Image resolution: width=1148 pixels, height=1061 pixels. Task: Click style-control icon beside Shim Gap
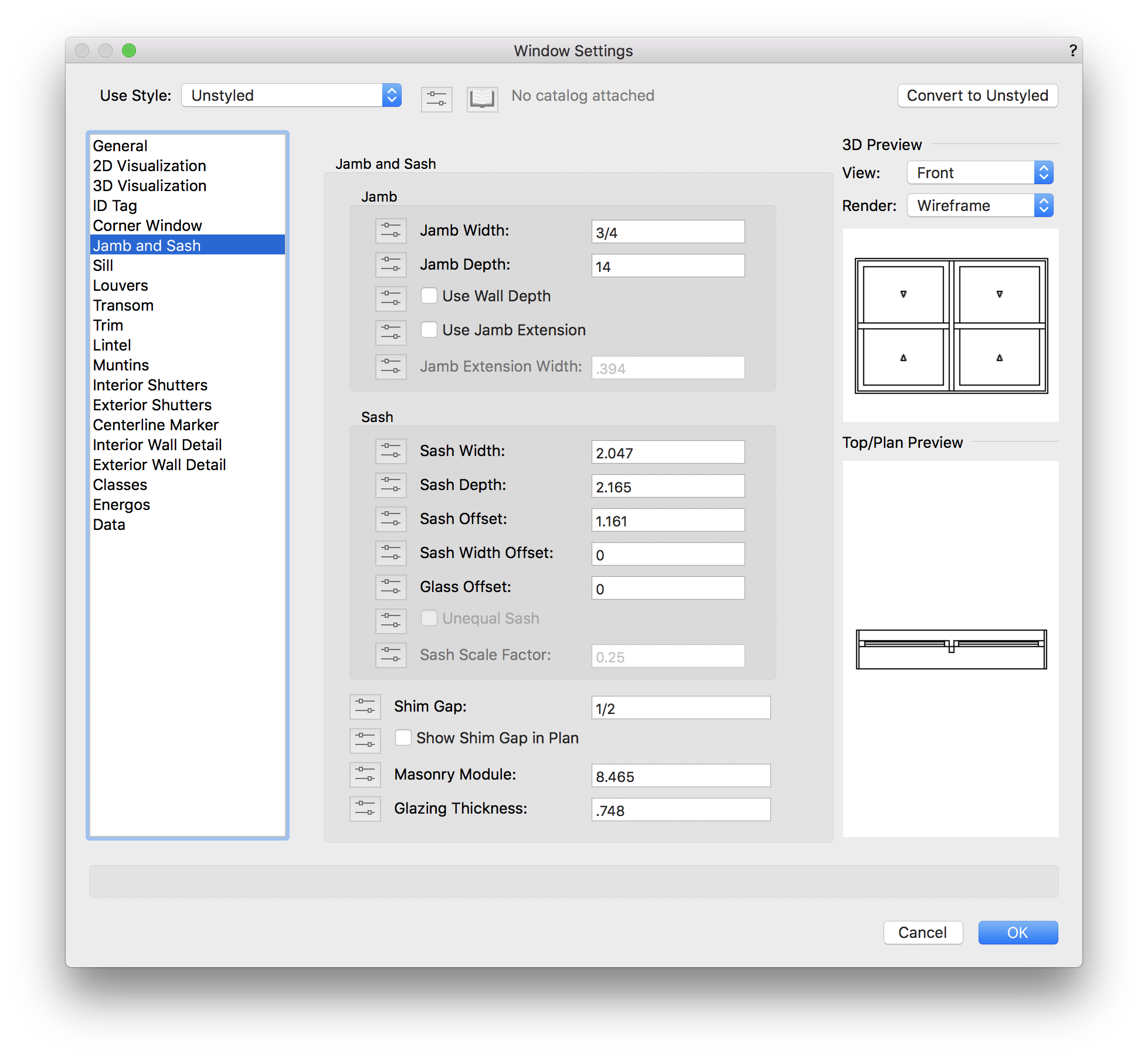click(365, 707)
